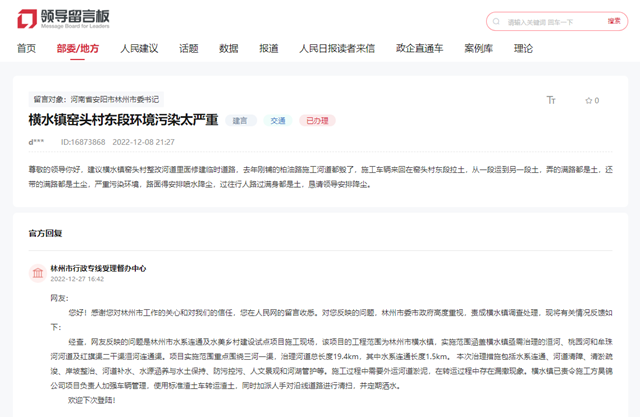Screen dimensions: 640x417
Task: Click the 交通 topic tag
Action: click(x=277, y=121)
